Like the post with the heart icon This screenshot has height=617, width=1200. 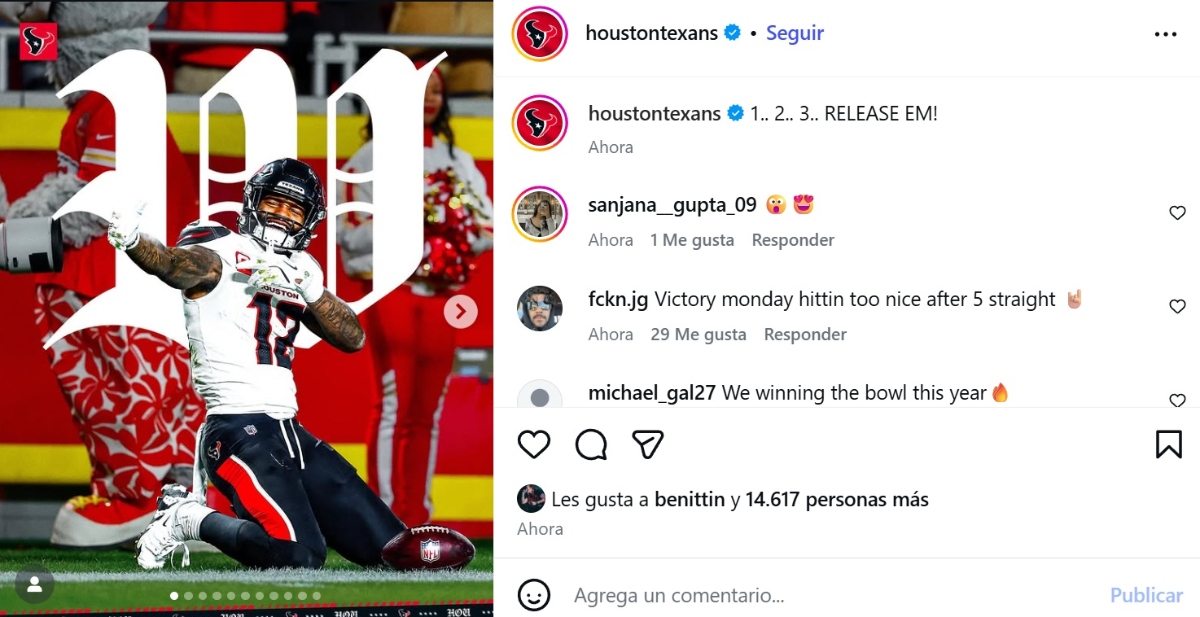(534, 444)
